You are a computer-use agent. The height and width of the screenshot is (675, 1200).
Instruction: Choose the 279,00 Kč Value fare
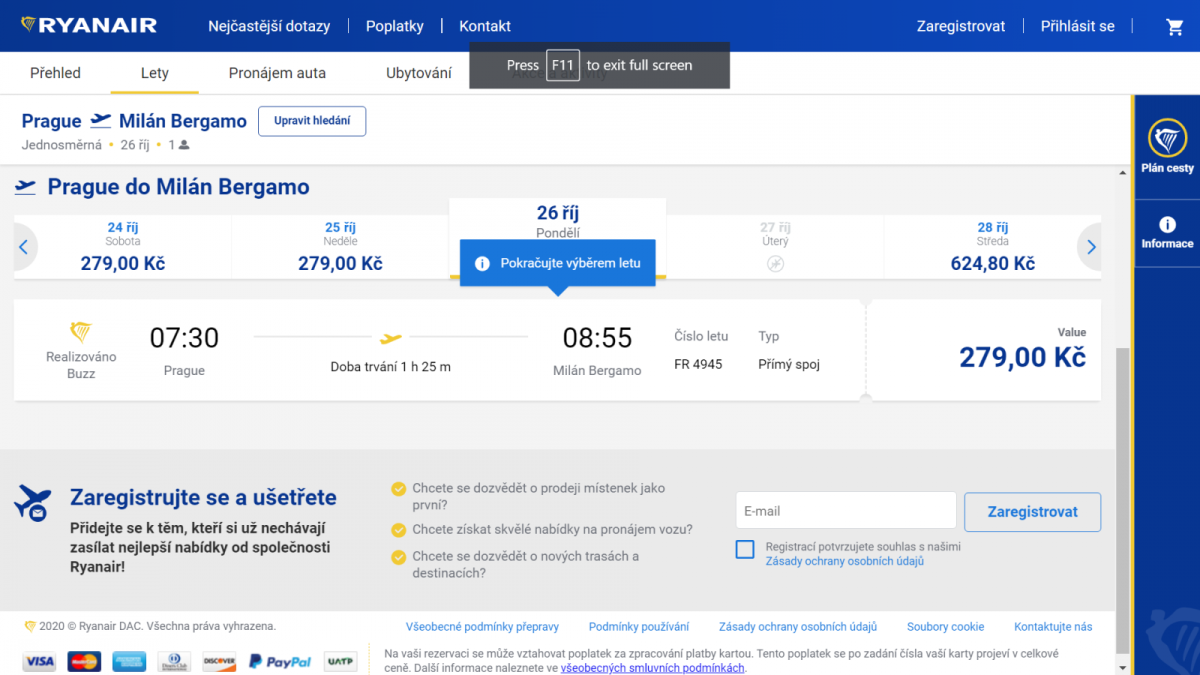[x=1021, y=350]
